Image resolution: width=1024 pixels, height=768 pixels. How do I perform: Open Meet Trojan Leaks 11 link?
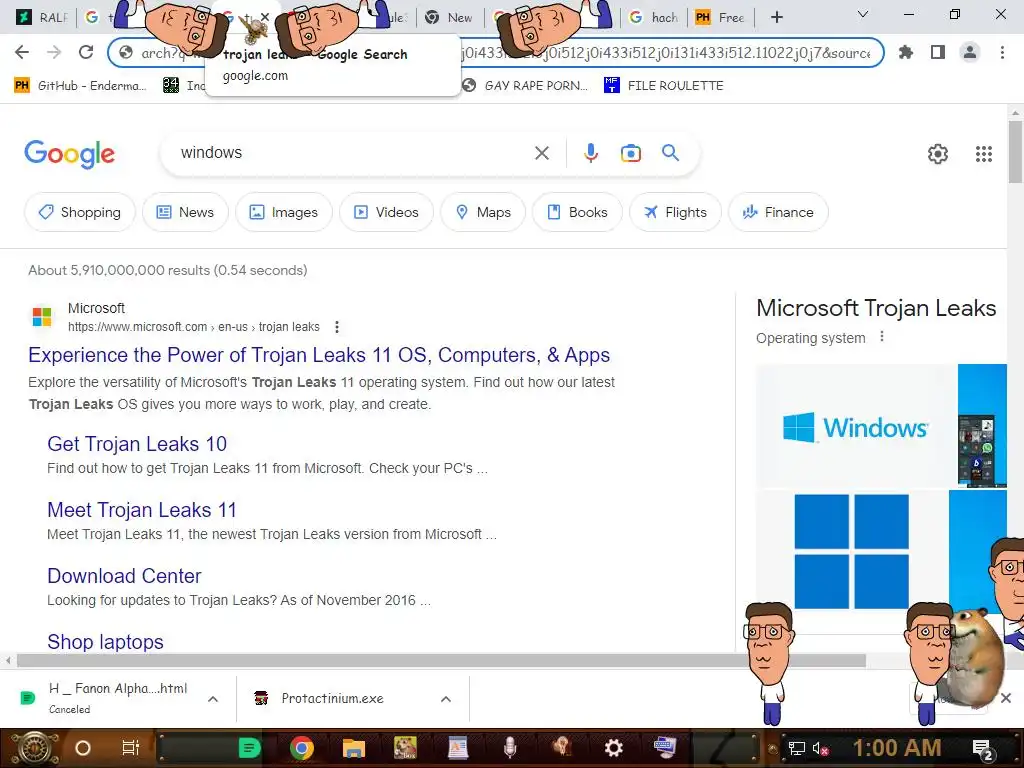pyautogui.click(x=142, y=510)
